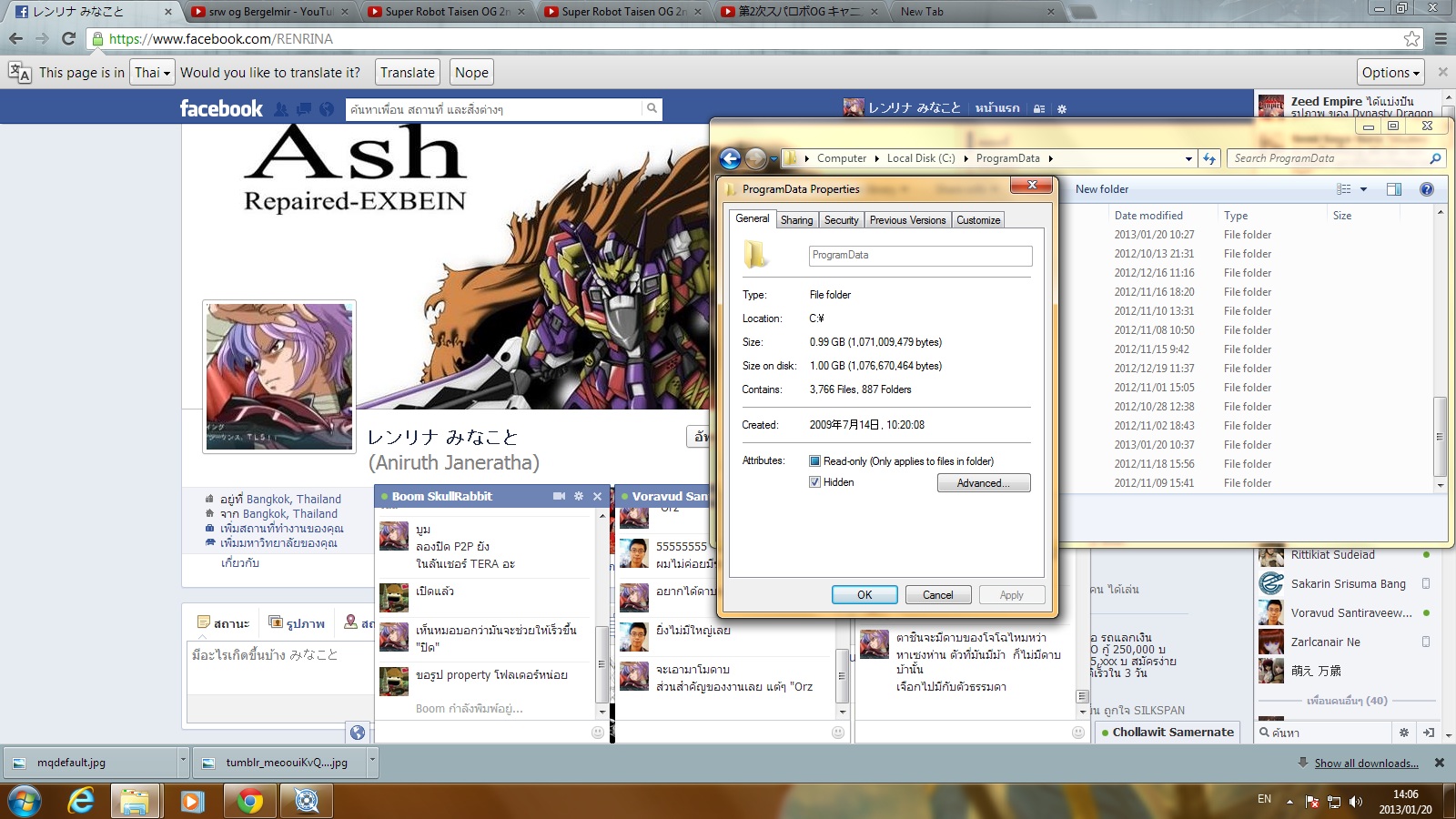The height and width of the screenshot is (819, 1456).
Task: Click the Voravud chat scrollbar thumb
Action: [841, 676]
